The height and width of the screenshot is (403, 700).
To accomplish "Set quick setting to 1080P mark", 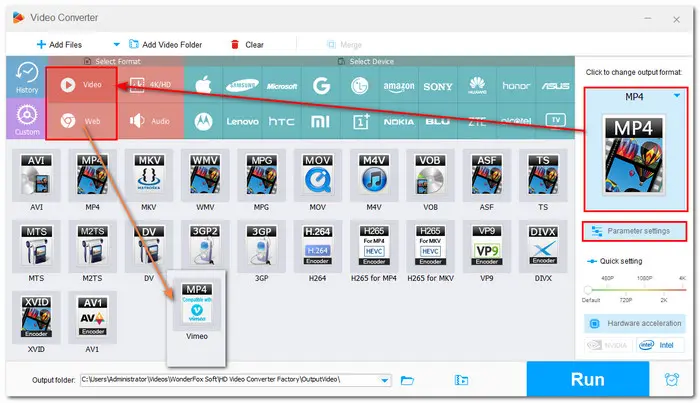I will (x=644, y=278).
